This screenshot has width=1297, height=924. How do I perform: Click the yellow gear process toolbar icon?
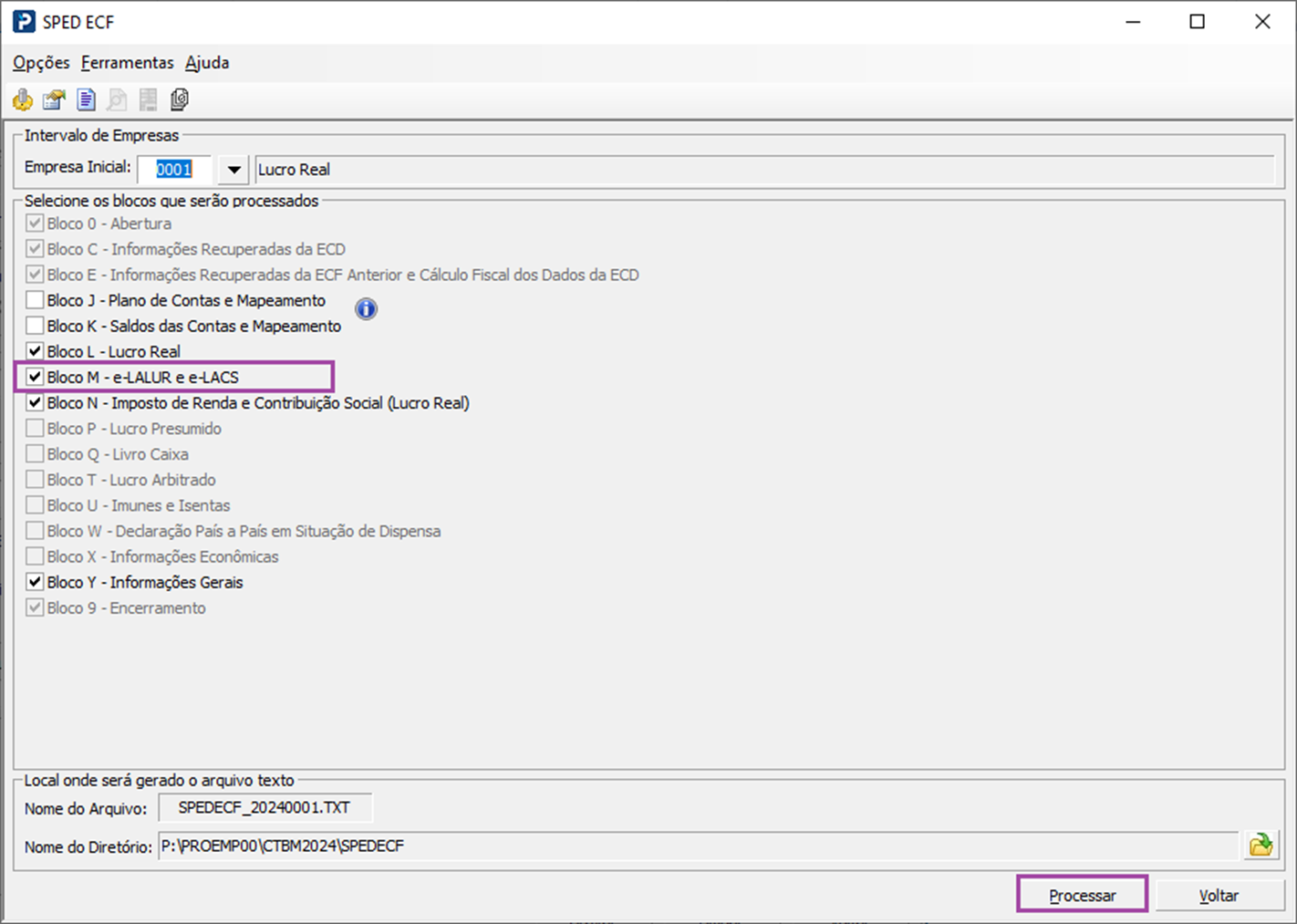point(23,99)
